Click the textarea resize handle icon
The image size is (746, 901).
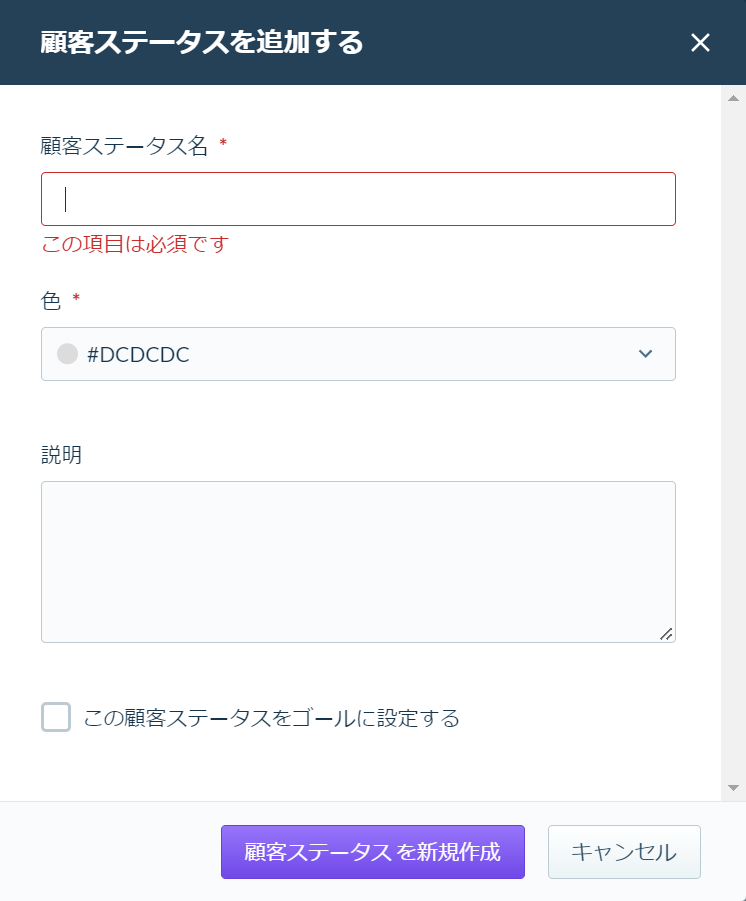click(x=666, y=634)
